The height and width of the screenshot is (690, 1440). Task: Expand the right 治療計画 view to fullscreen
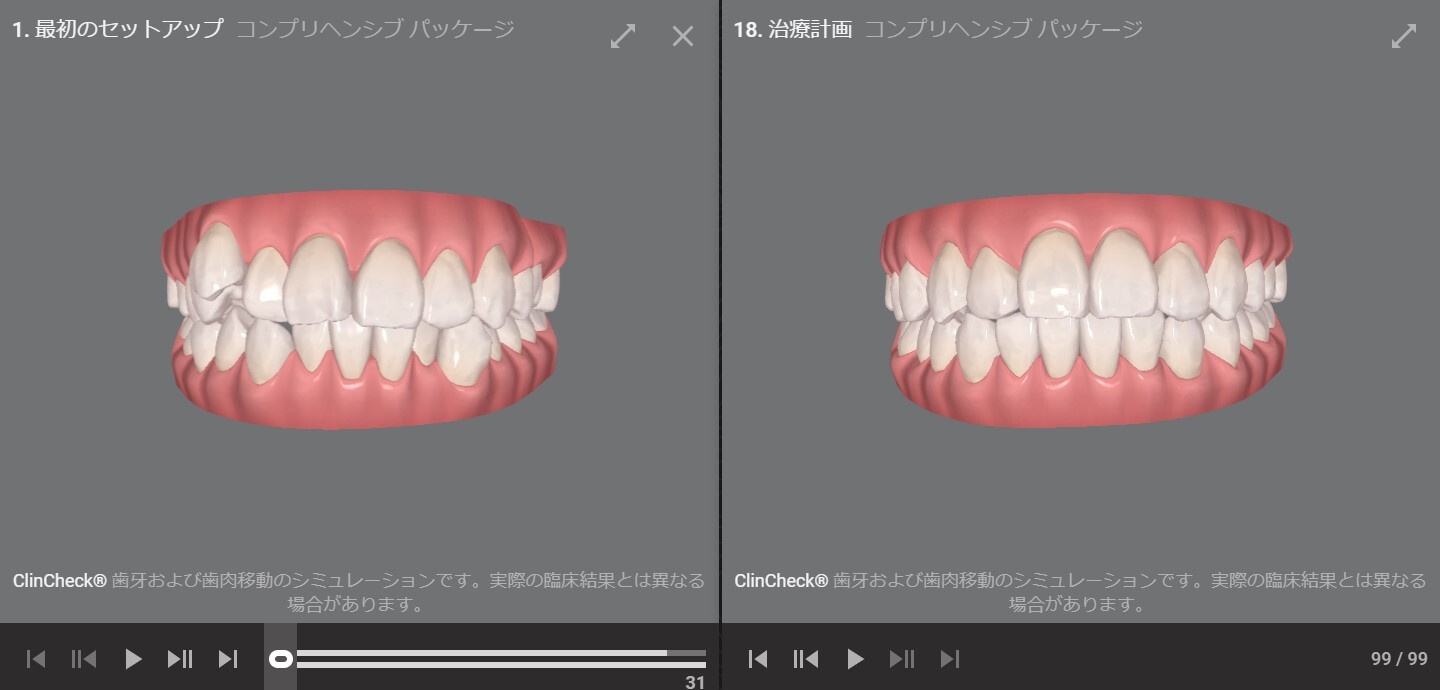1404,36
